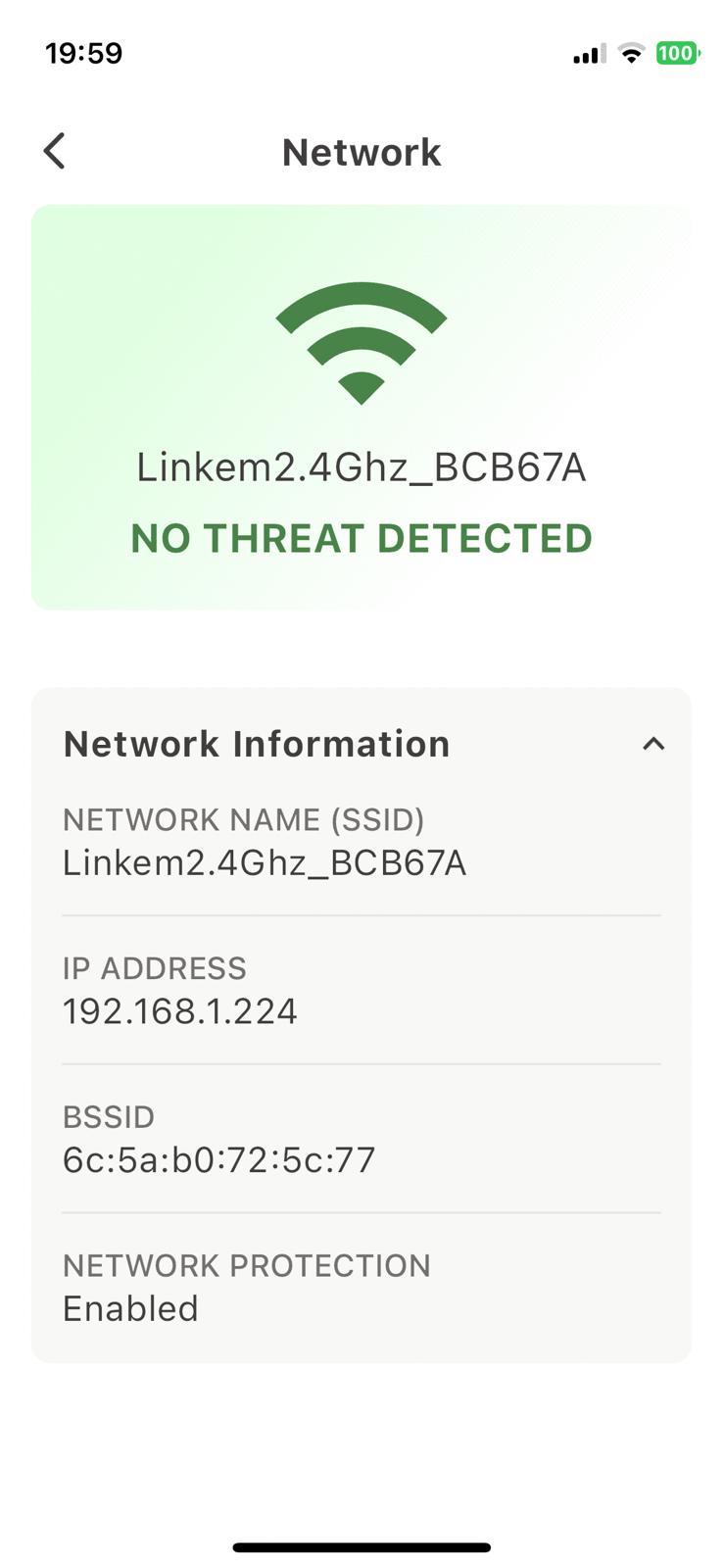Select the BSSID label
Screen dimensions: 723x1568
pyautogui.click(x=109, y=1117)
